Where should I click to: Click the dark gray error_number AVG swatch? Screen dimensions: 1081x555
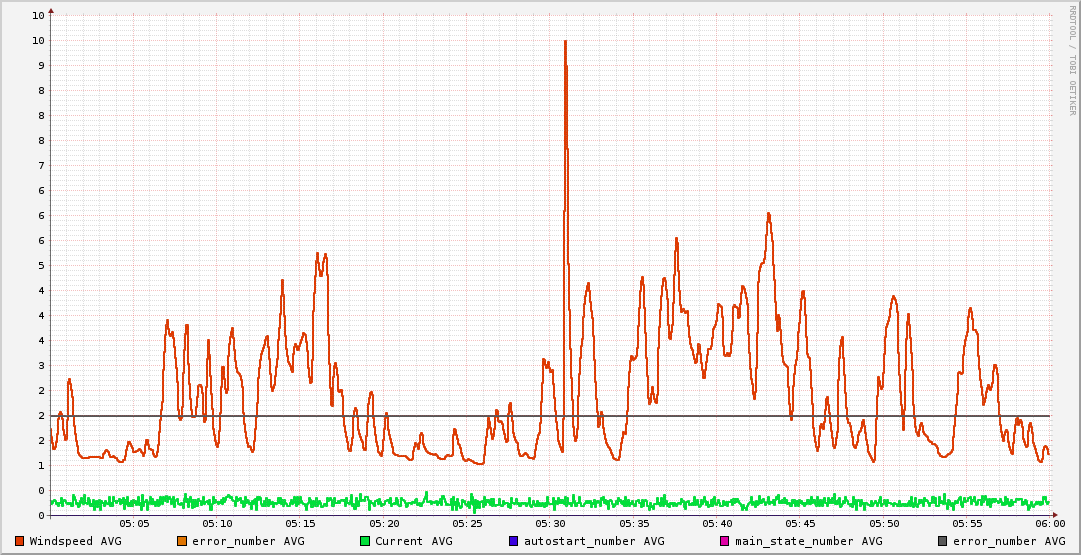coord(942,541)
